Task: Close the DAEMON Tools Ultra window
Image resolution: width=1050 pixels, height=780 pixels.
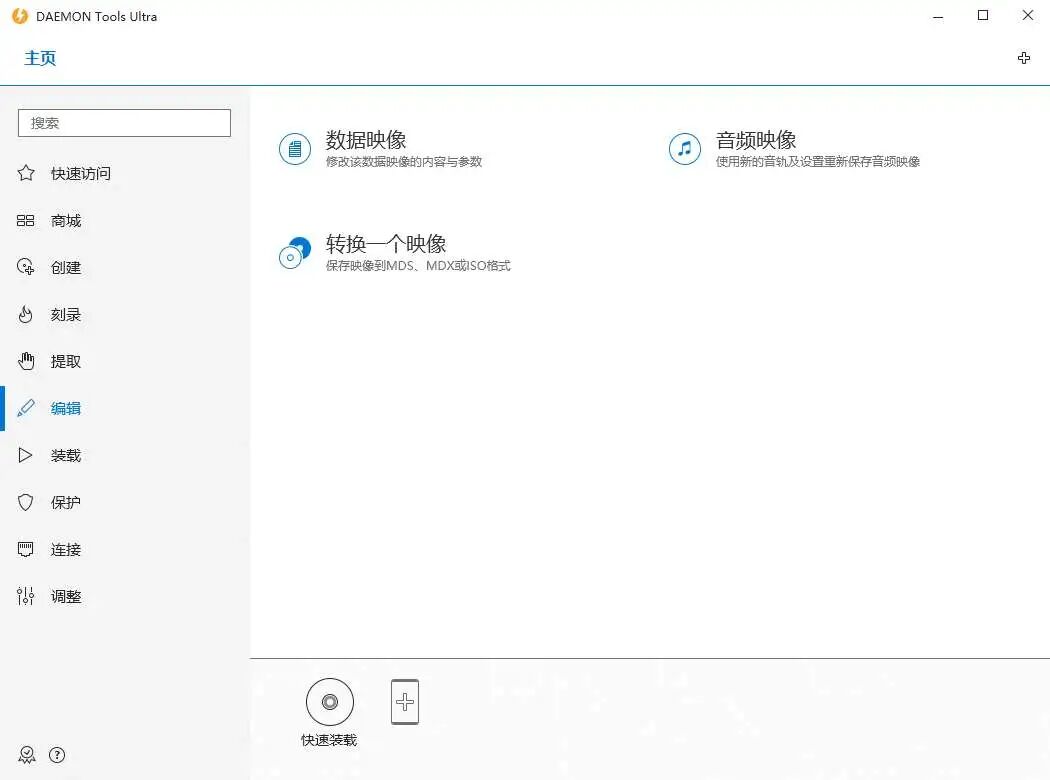Action: point(1028,15)
